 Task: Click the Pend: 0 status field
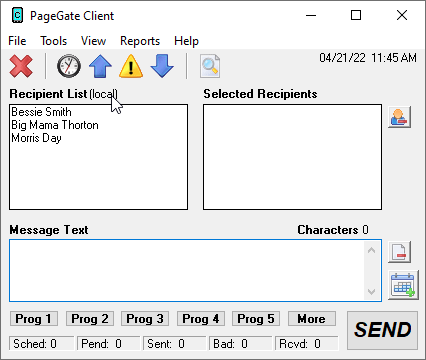click(x=109, y=344)
